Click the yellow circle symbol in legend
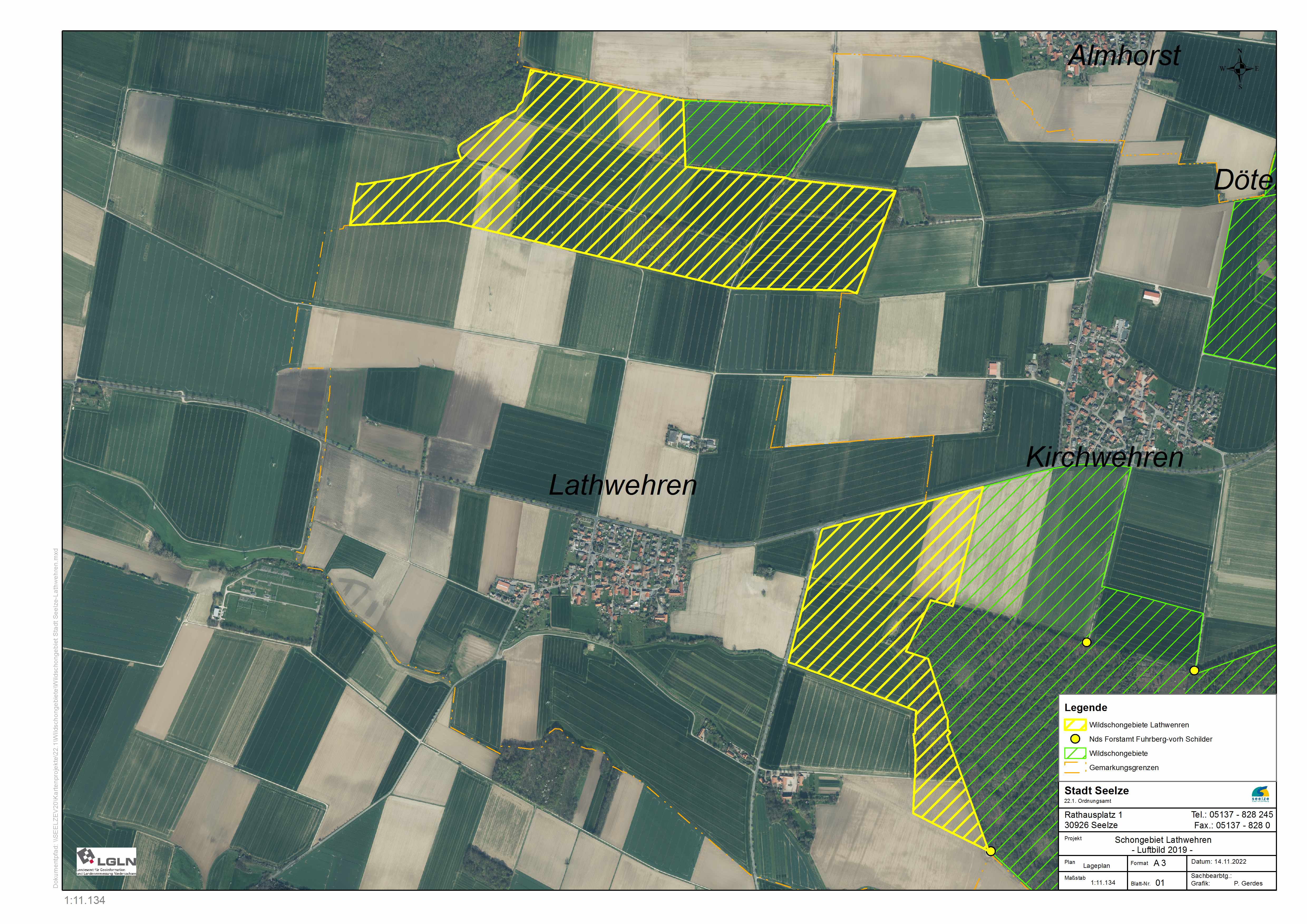 click(x=1075, y=739)
